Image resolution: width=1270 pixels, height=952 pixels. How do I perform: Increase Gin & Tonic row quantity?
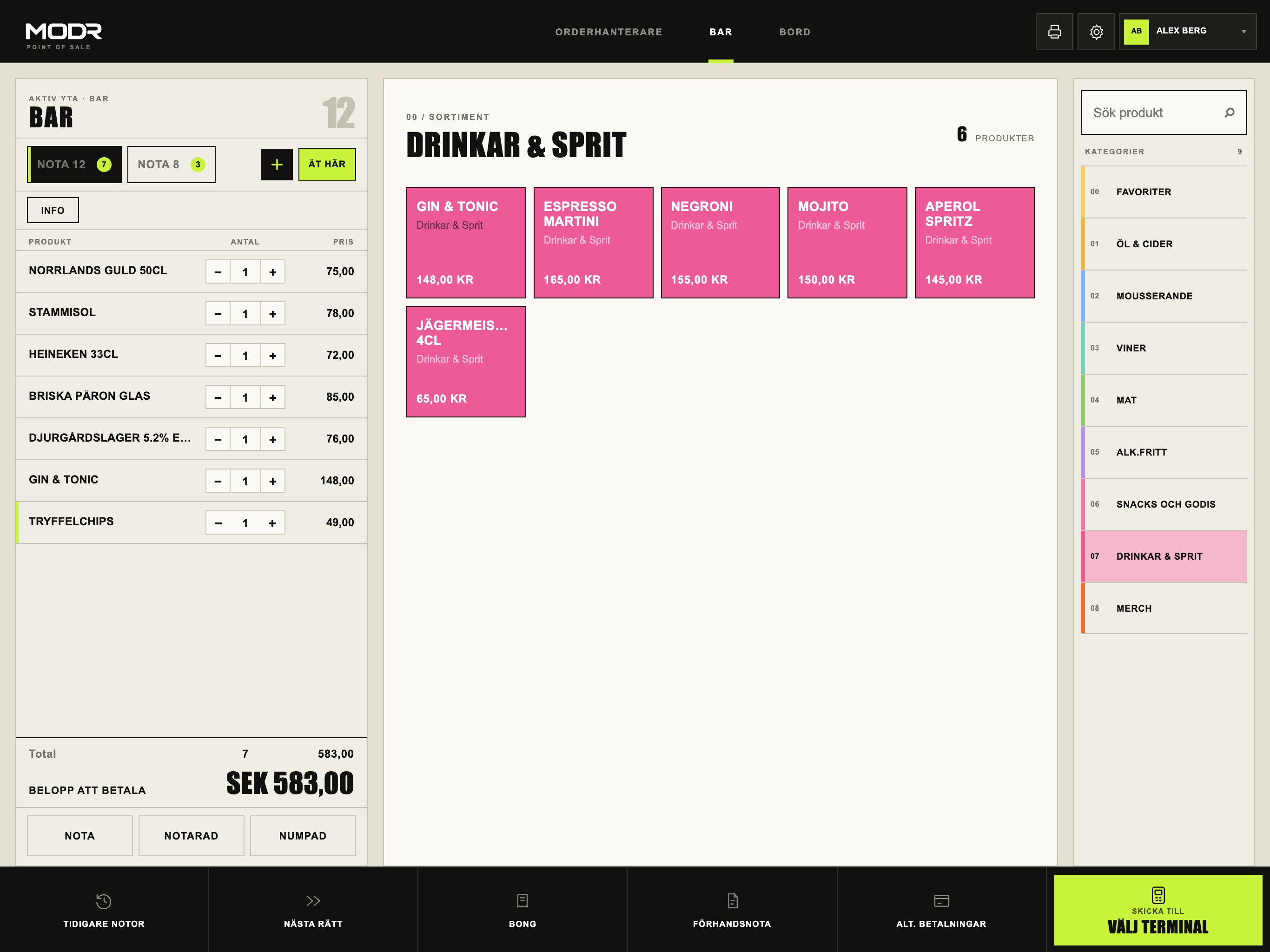tap(273, 481)
